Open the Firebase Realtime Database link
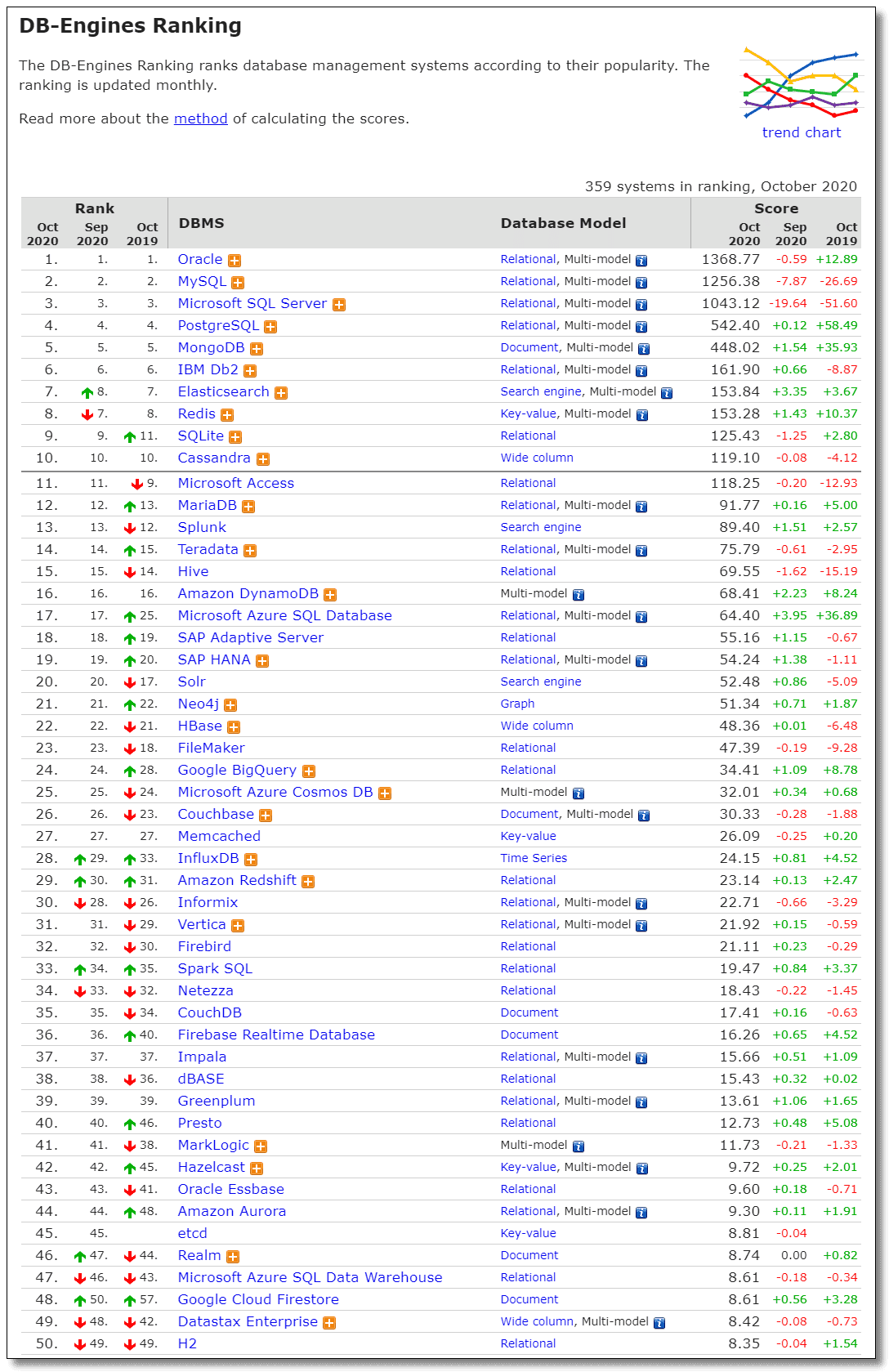The image size is (889, 1372). point(276,1035)
